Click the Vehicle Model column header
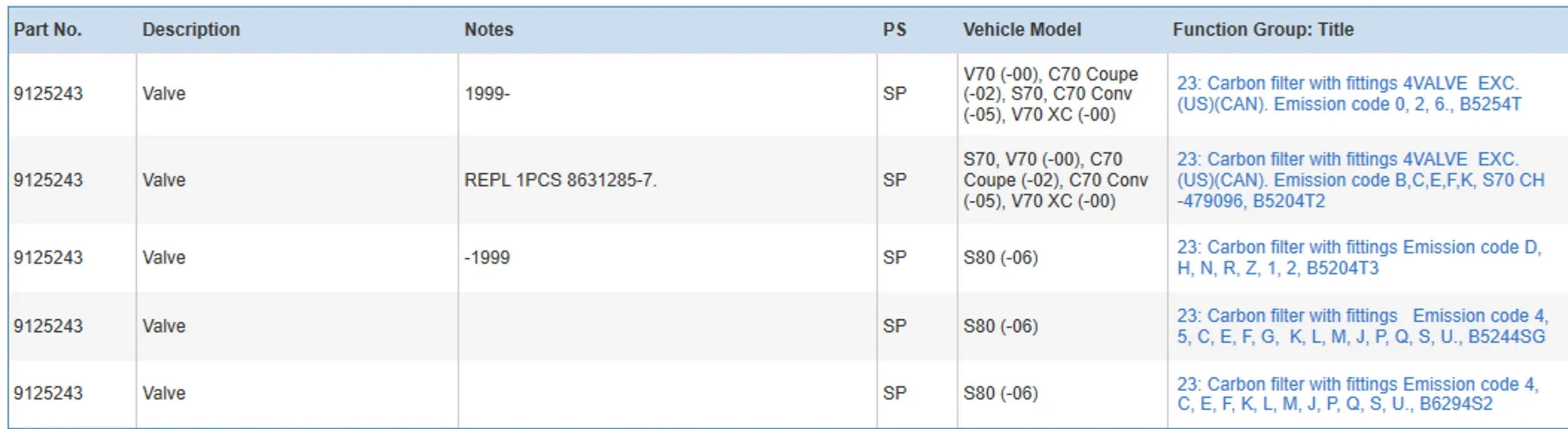 click(1022, 29)
